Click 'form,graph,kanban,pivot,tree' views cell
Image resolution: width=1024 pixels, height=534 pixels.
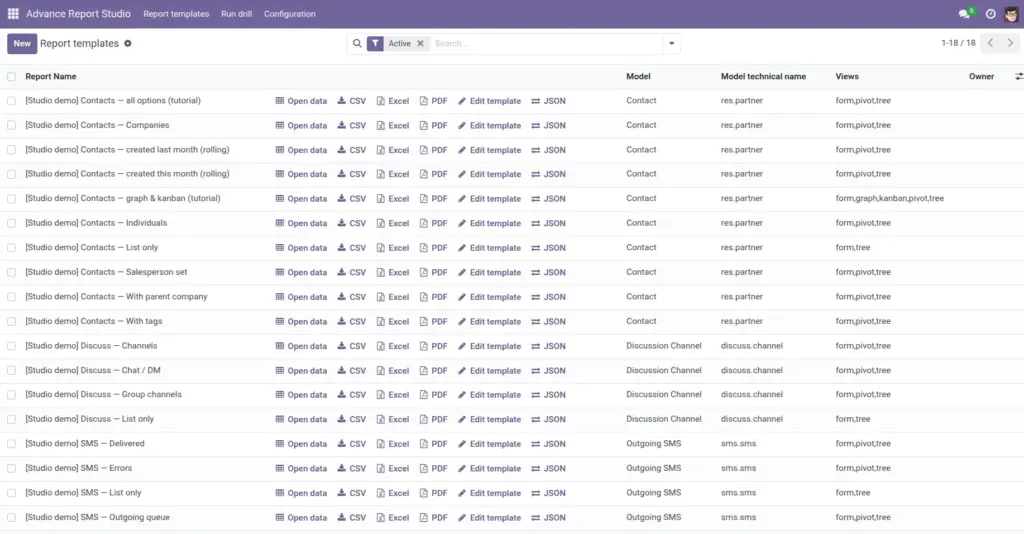pyautogui.click(x=889, y=198)
